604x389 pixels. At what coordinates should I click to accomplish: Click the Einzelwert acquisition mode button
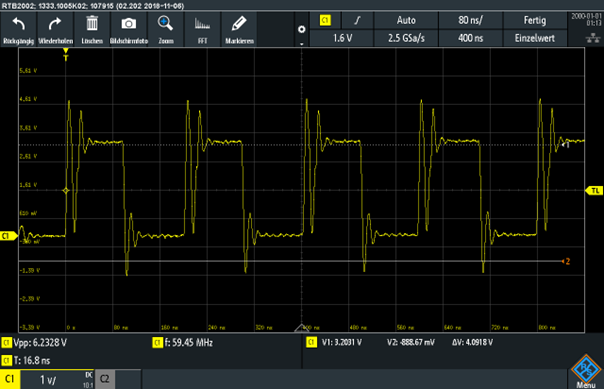click(x=535, y=38)
